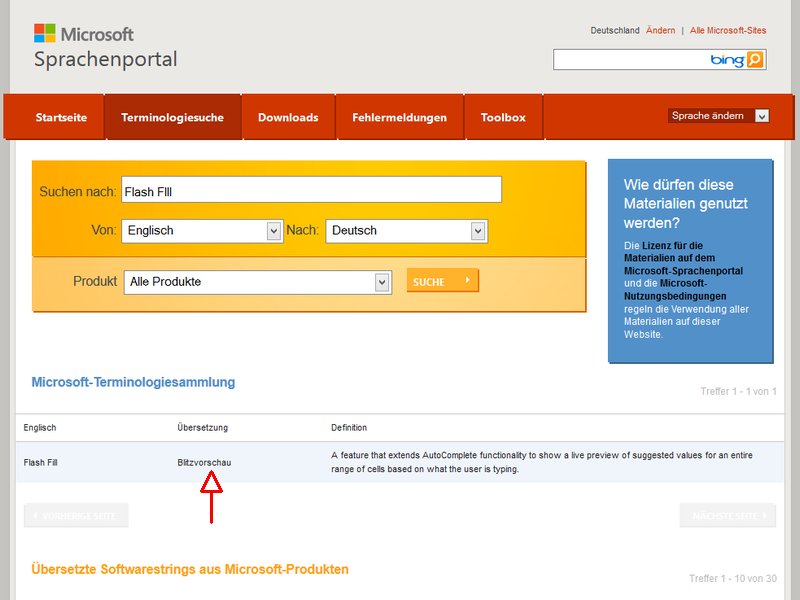Click the Übersetzung column header

tap(203, 428)
